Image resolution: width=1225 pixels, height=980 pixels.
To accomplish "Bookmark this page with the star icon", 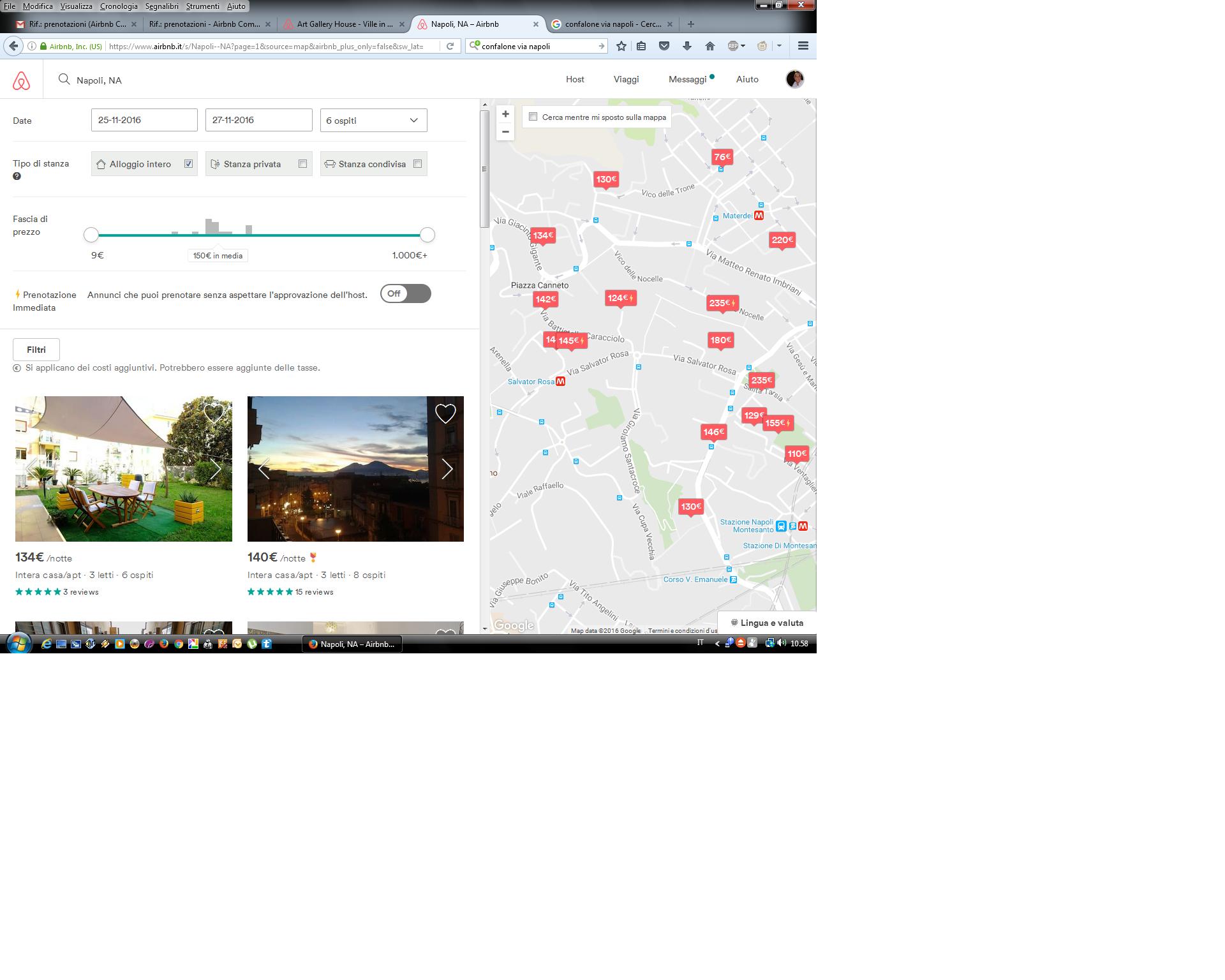I will (621, 46).
